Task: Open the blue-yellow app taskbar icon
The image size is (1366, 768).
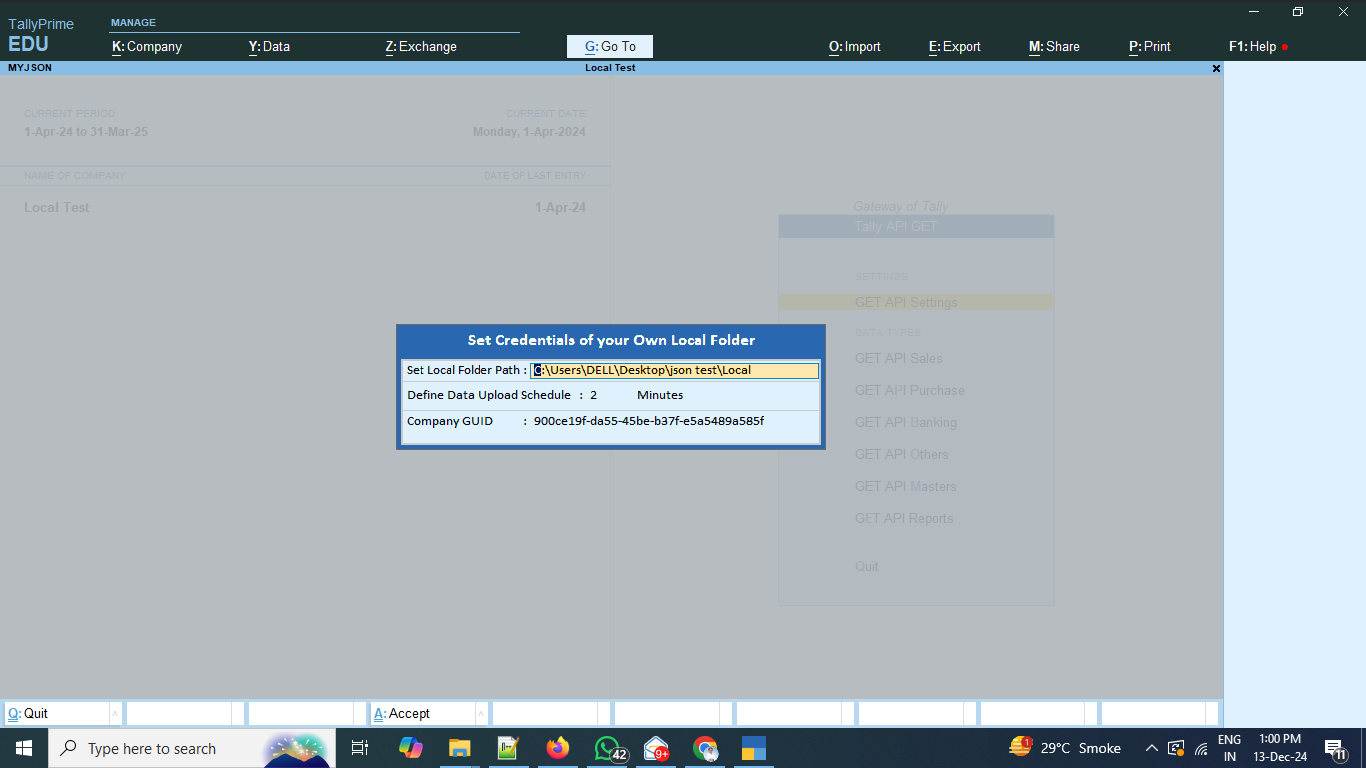Action: (x=753, y=748)
